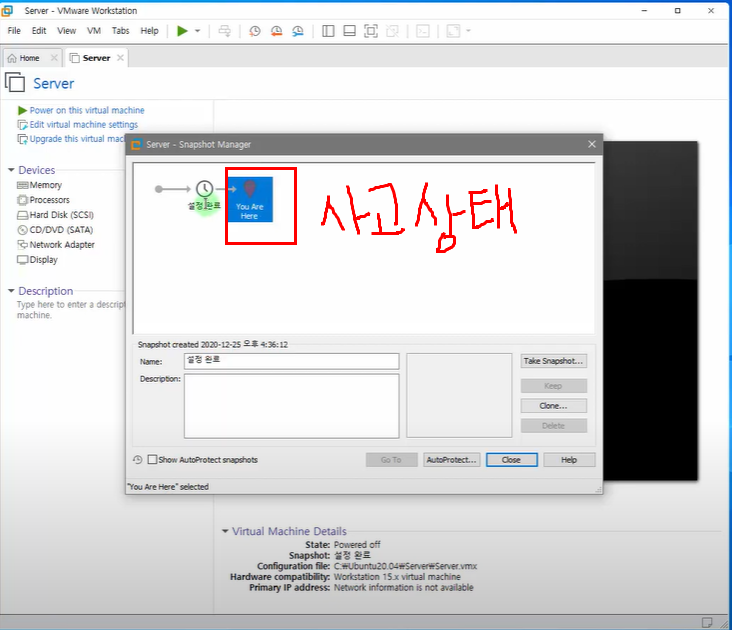Click the Take Snapshot... button
The image size is (732, 630).
(554, 361)
